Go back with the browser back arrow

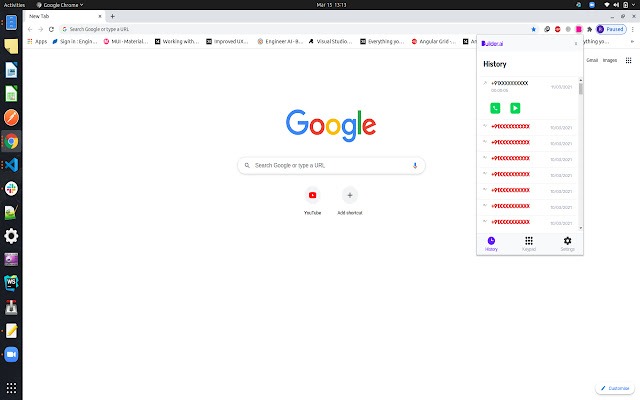point(30,29)
